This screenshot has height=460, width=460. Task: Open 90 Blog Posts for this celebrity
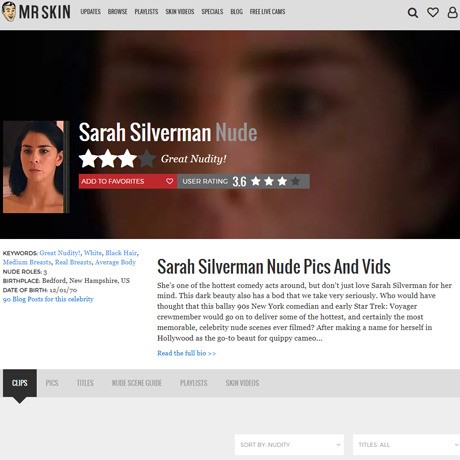click(48, 299)
